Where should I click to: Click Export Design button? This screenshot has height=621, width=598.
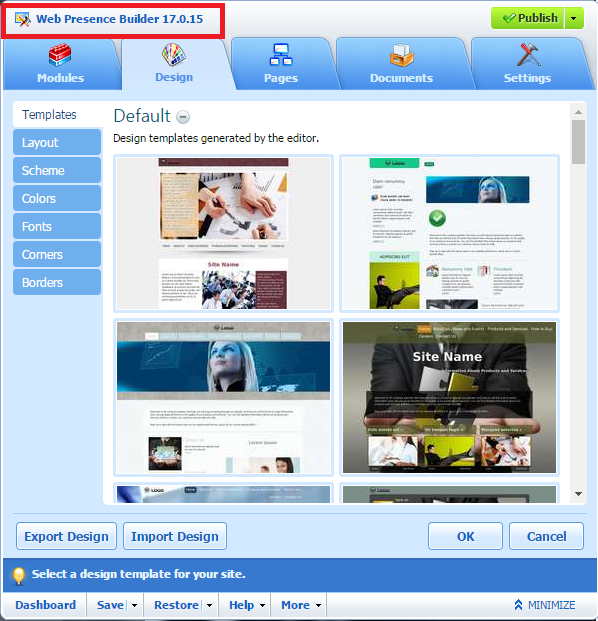pos(67,536)
